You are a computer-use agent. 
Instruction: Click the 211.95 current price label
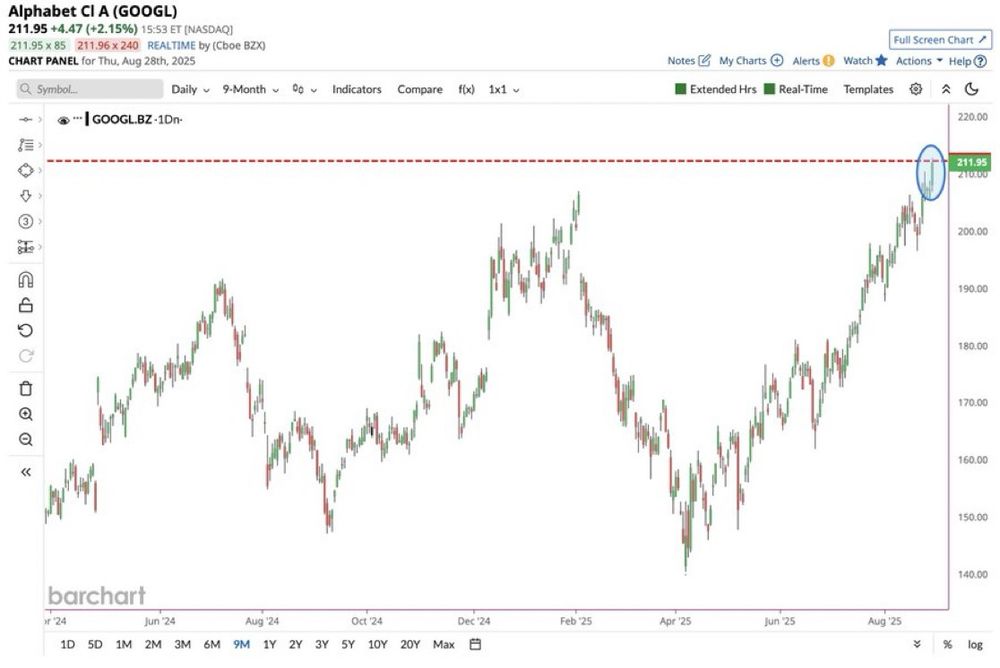[x=971, y=162]
